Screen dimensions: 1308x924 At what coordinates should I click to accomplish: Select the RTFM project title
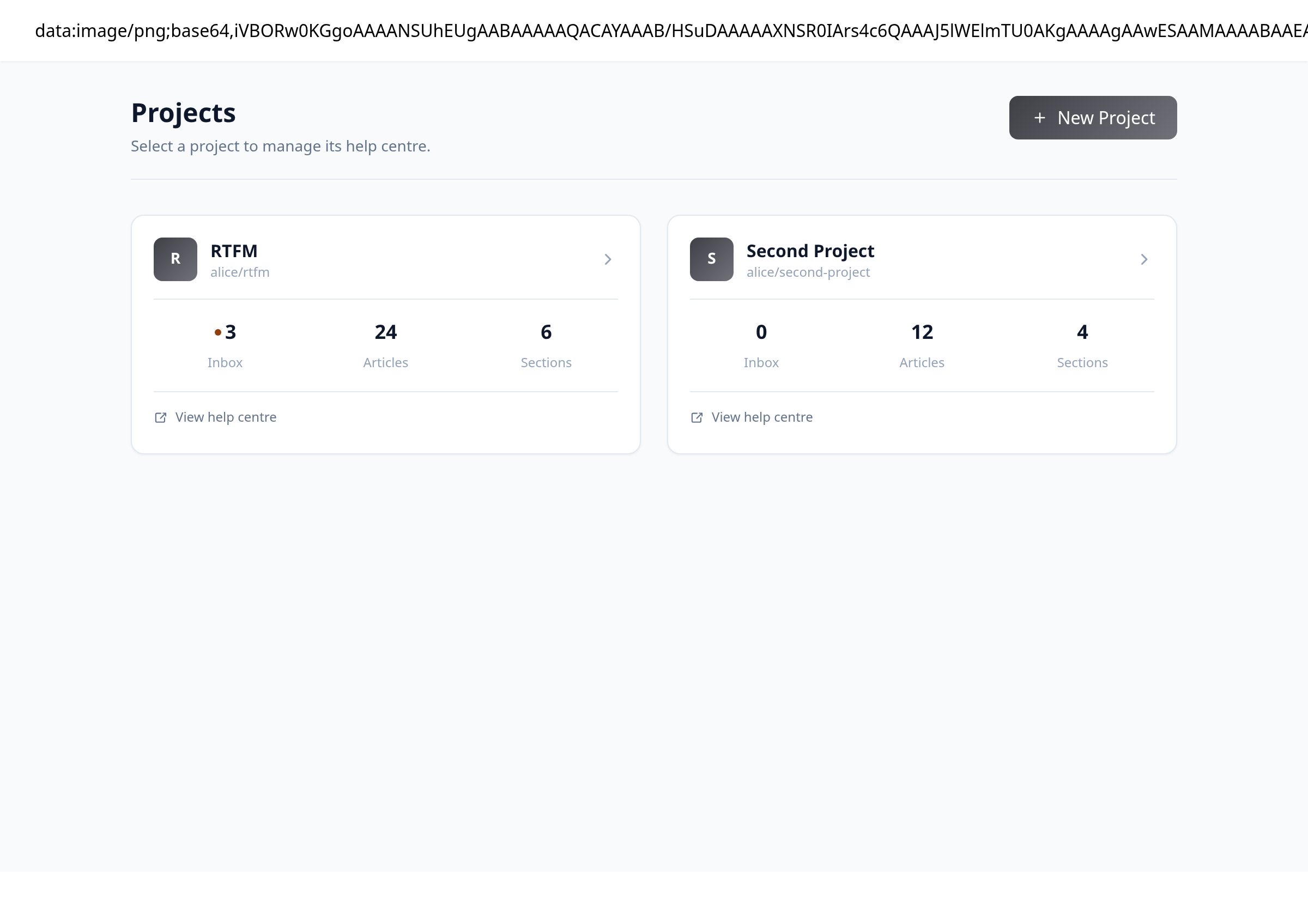pyautogui.click(x=234, y=251)
